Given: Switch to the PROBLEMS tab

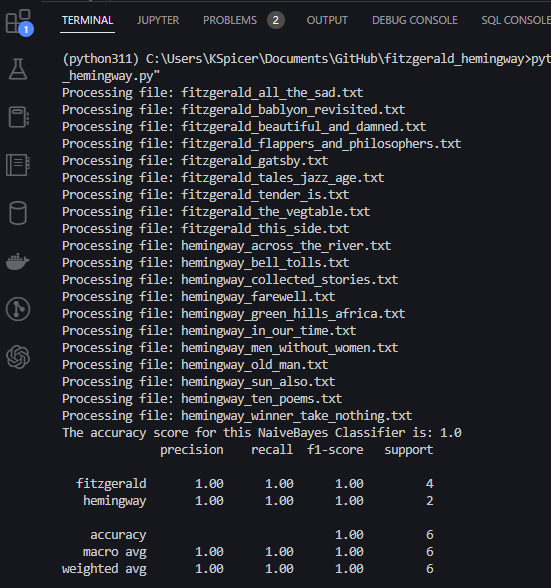Looking at the screenshot, I should [230, 20].
